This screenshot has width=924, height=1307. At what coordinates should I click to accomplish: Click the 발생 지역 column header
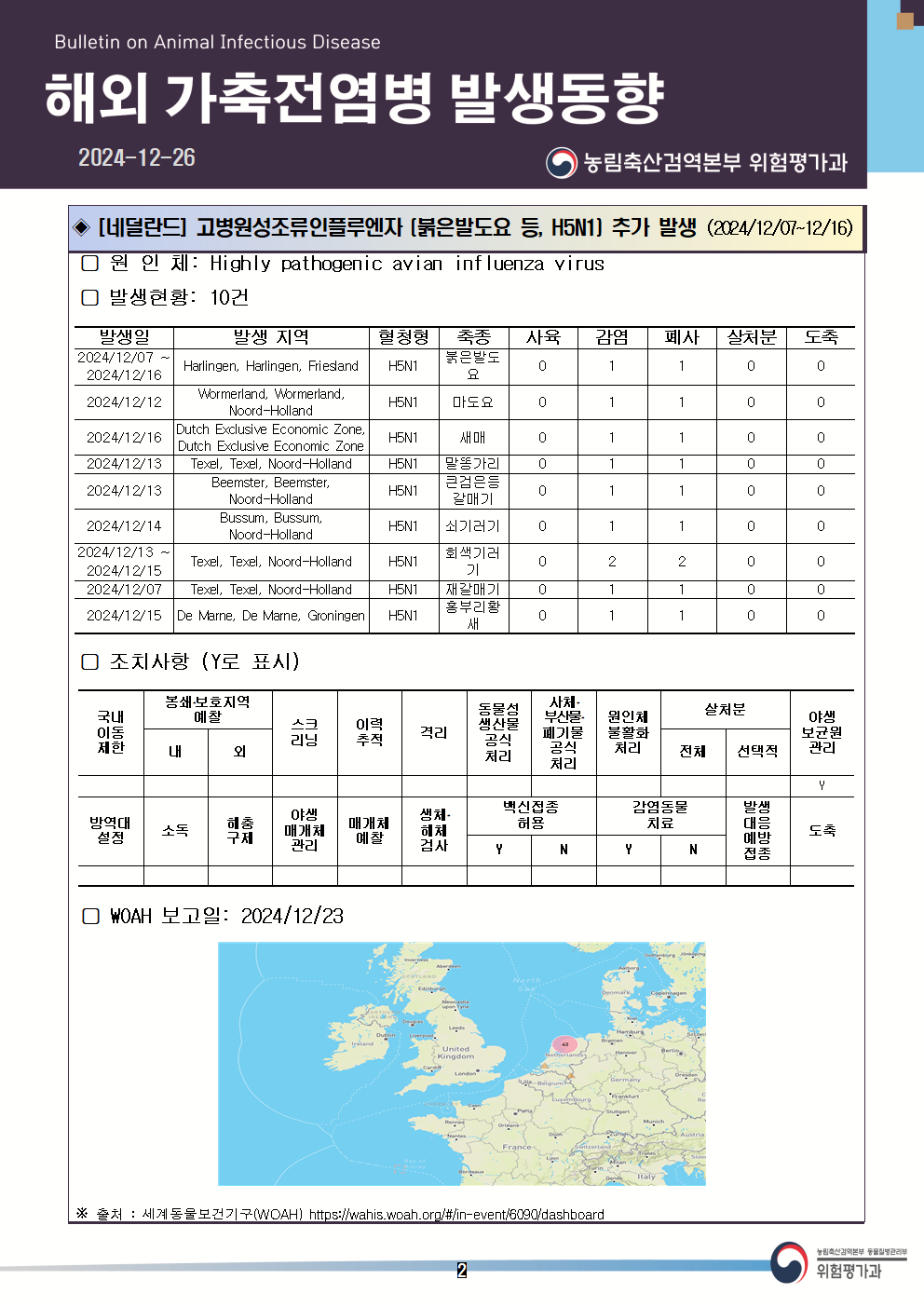(271, 337)
